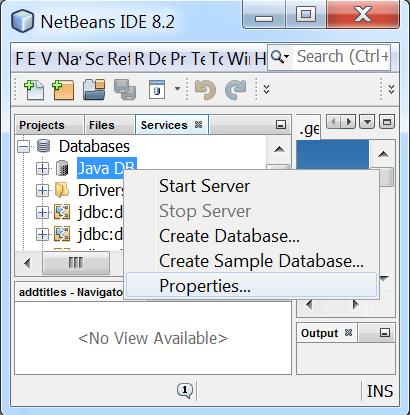Click the New Project toolbar icon
This screenshot has height=415, width=410.
coord(63,90)
